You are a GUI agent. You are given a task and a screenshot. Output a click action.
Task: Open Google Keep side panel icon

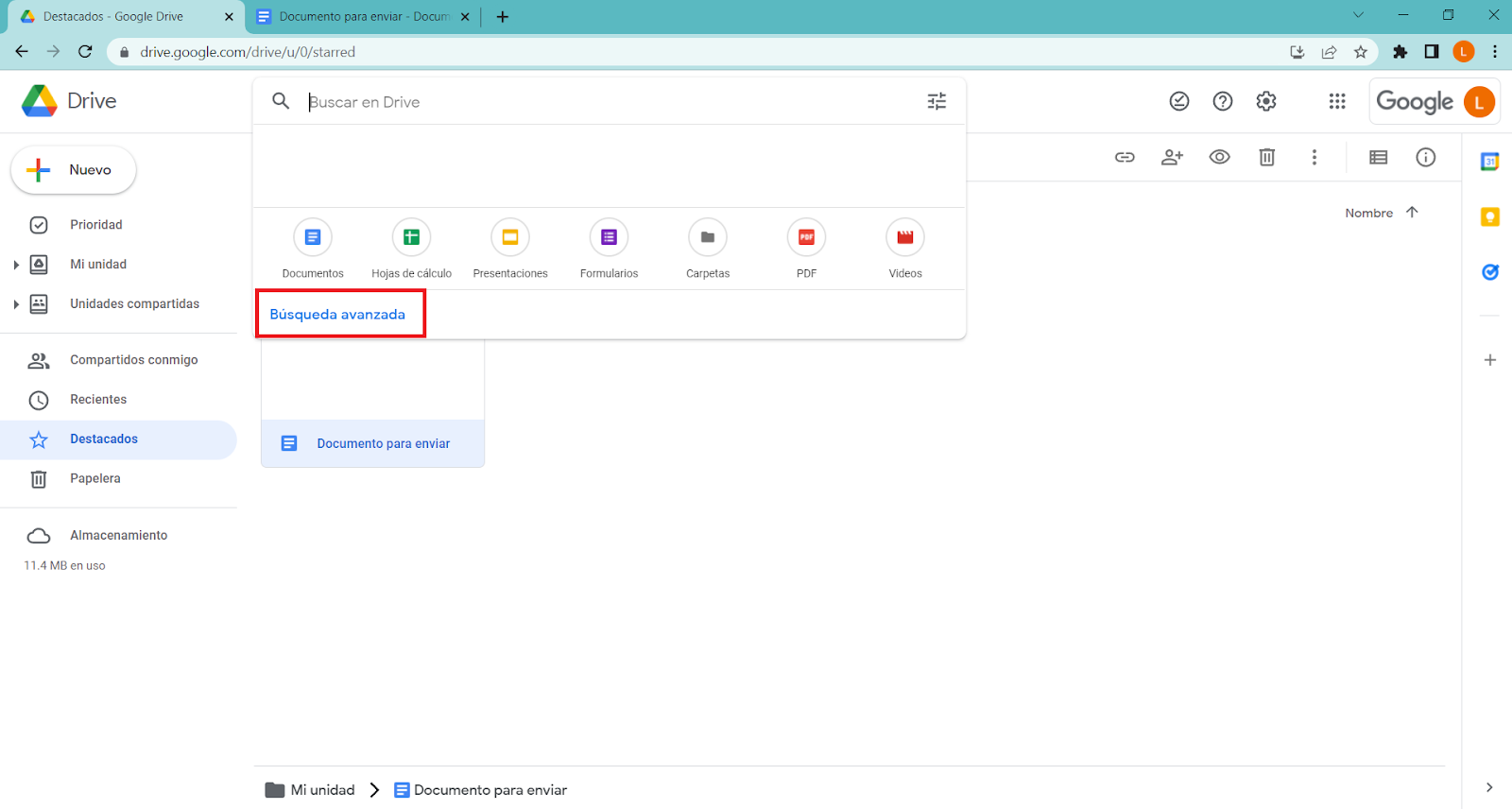click(1490, 217)
